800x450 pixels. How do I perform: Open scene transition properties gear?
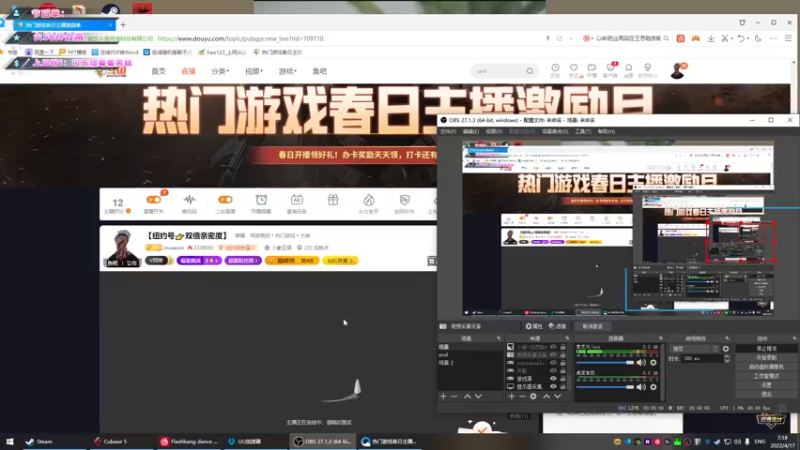click(726, 349)
